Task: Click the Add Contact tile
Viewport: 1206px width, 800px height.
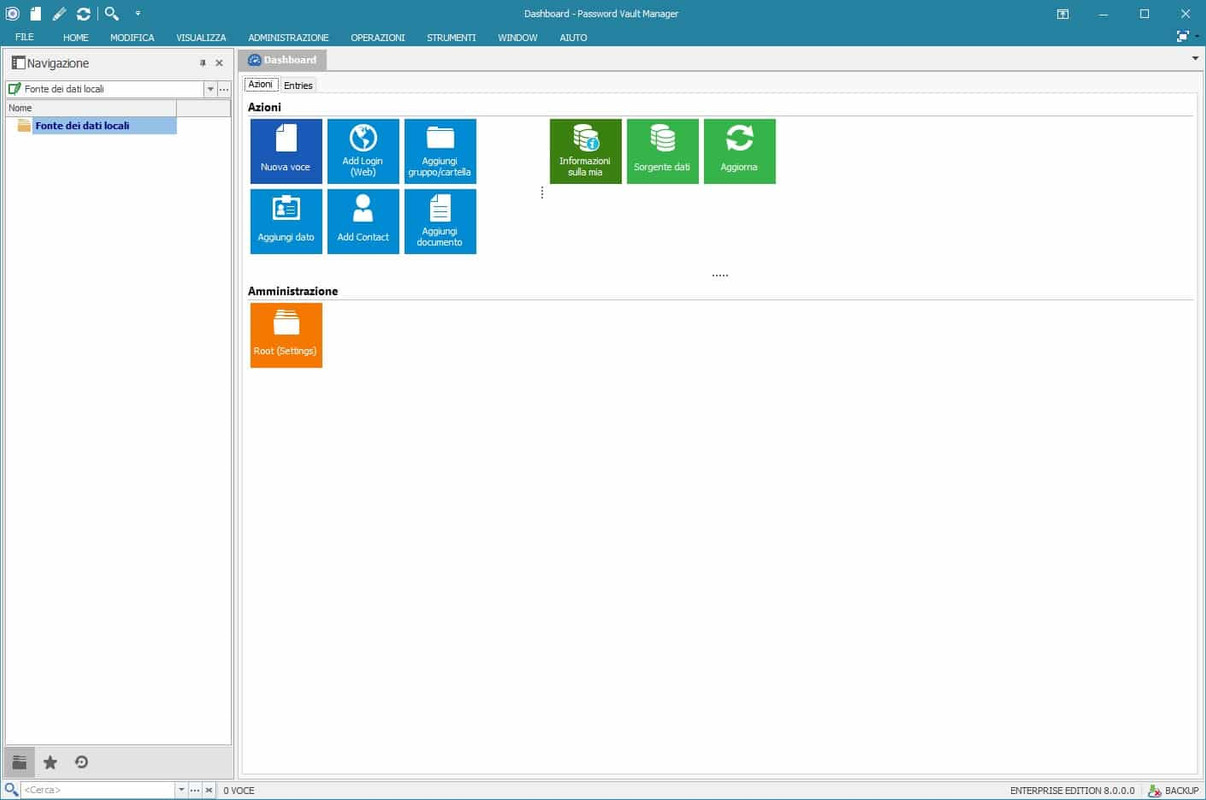Action: (363, 221)
